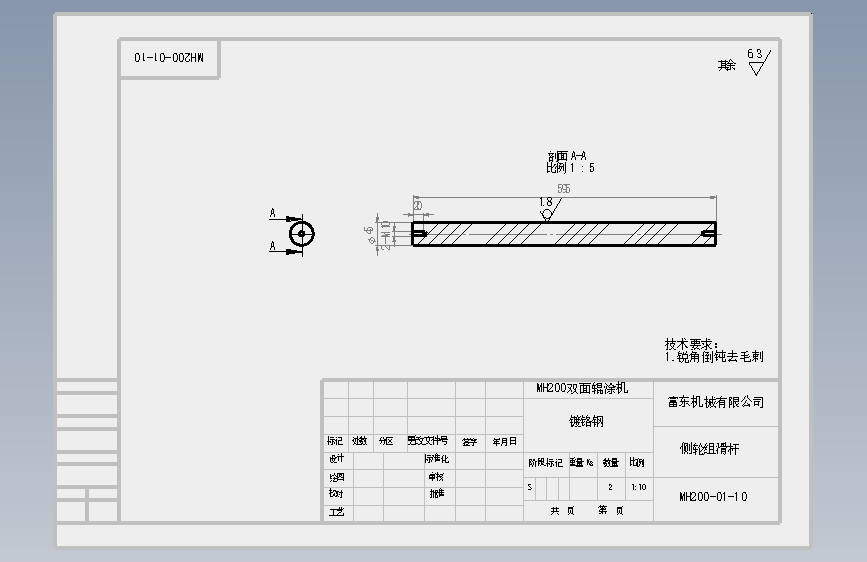The height and width of the screenshot is (562, 867).
Task: Click the quantity value '2'
Action: [610, 487]
